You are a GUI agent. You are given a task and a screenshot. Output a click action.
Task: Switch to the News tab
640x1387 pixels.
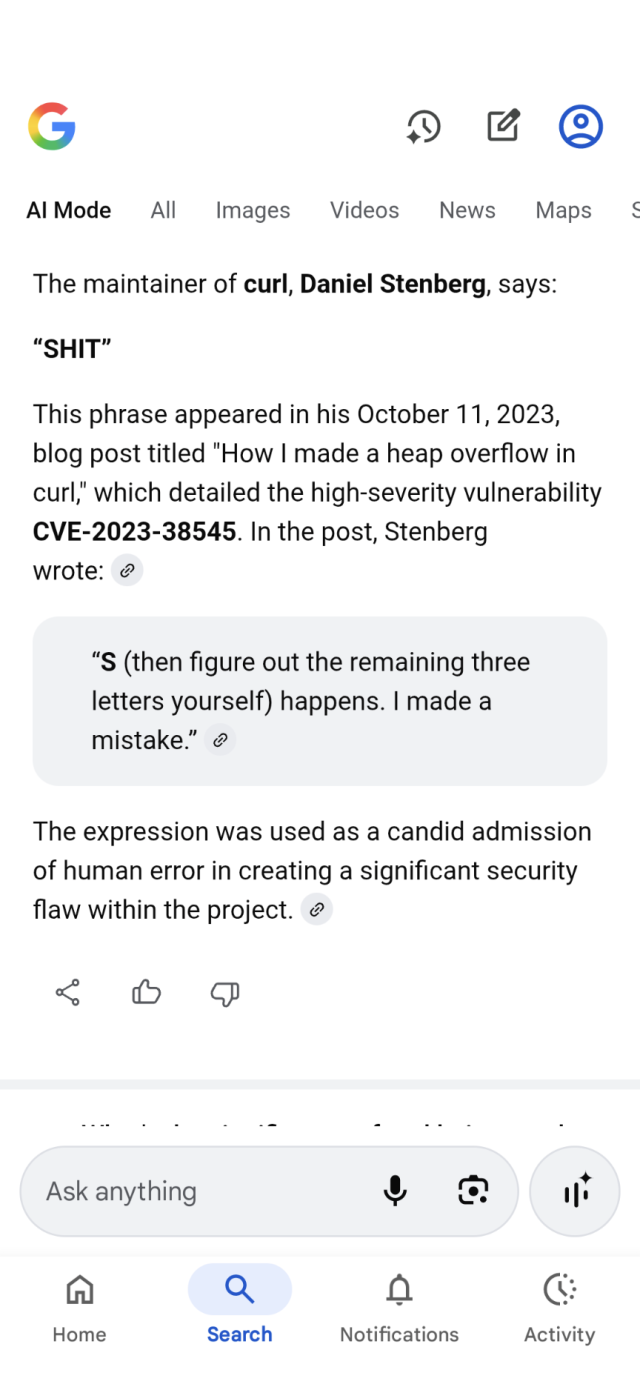[466, 210]
